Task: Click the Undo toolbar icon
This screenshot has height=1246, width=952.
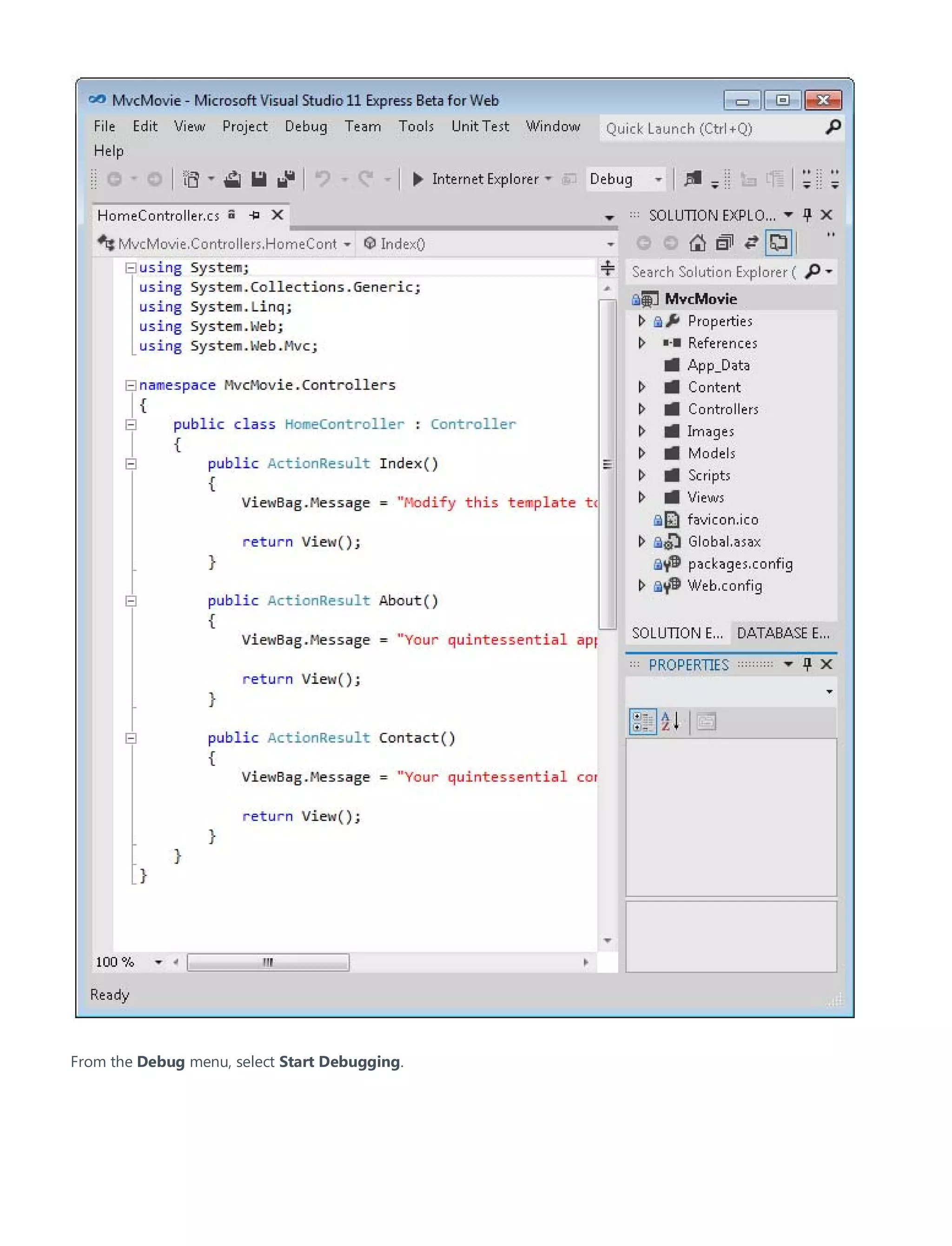Action: tap(323, 179)
